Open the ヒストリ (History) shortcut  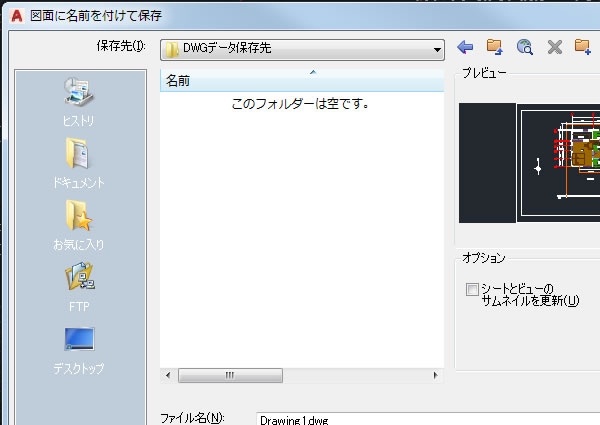point(79,101)
